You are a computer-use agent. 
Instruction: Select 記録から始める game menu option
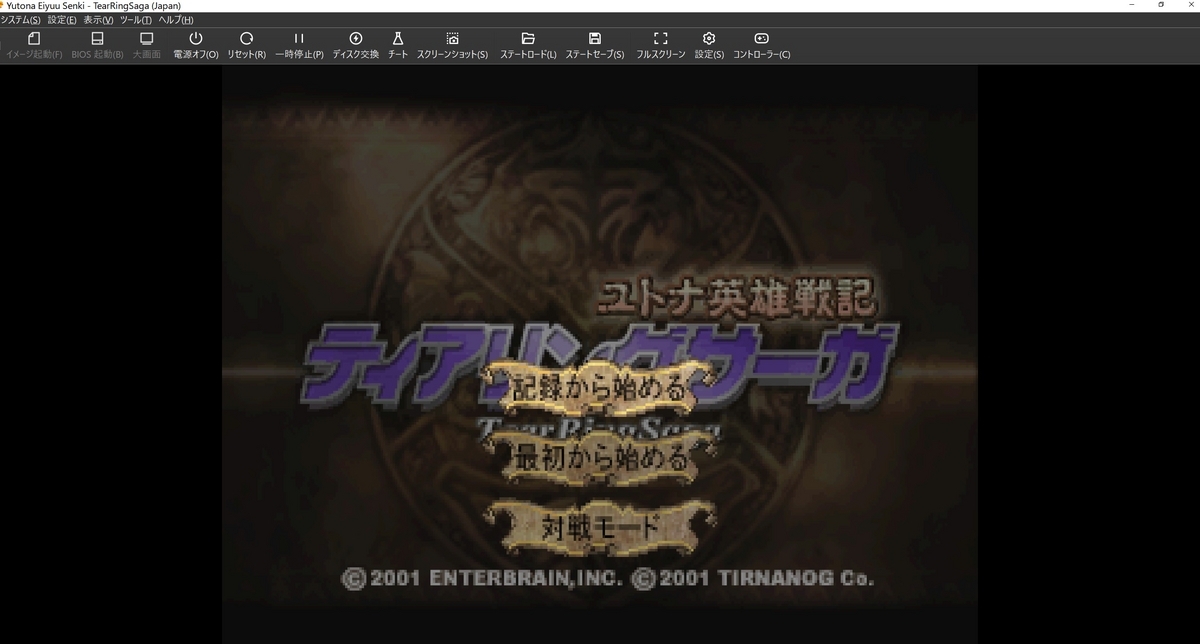tap(599, 390)
